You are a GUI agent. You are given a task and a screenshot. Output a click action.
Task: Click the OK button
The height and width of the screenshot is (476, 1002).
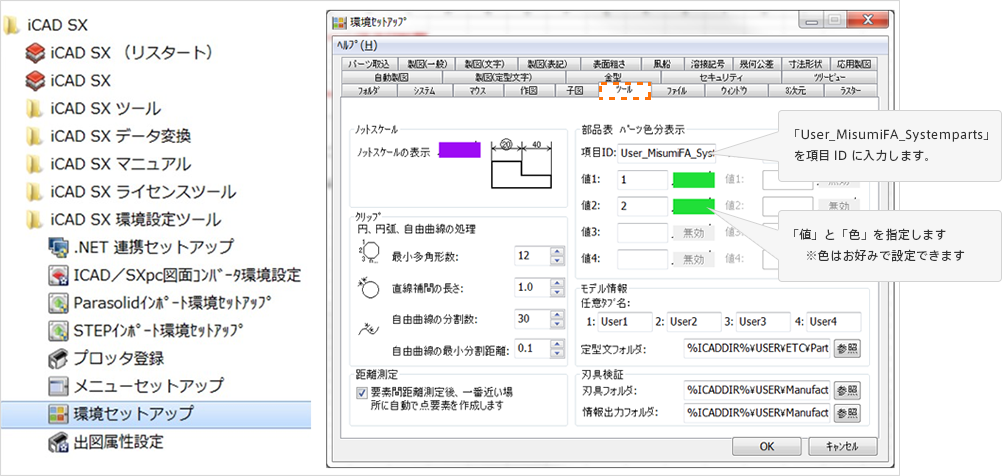click(x=767, y=446)
